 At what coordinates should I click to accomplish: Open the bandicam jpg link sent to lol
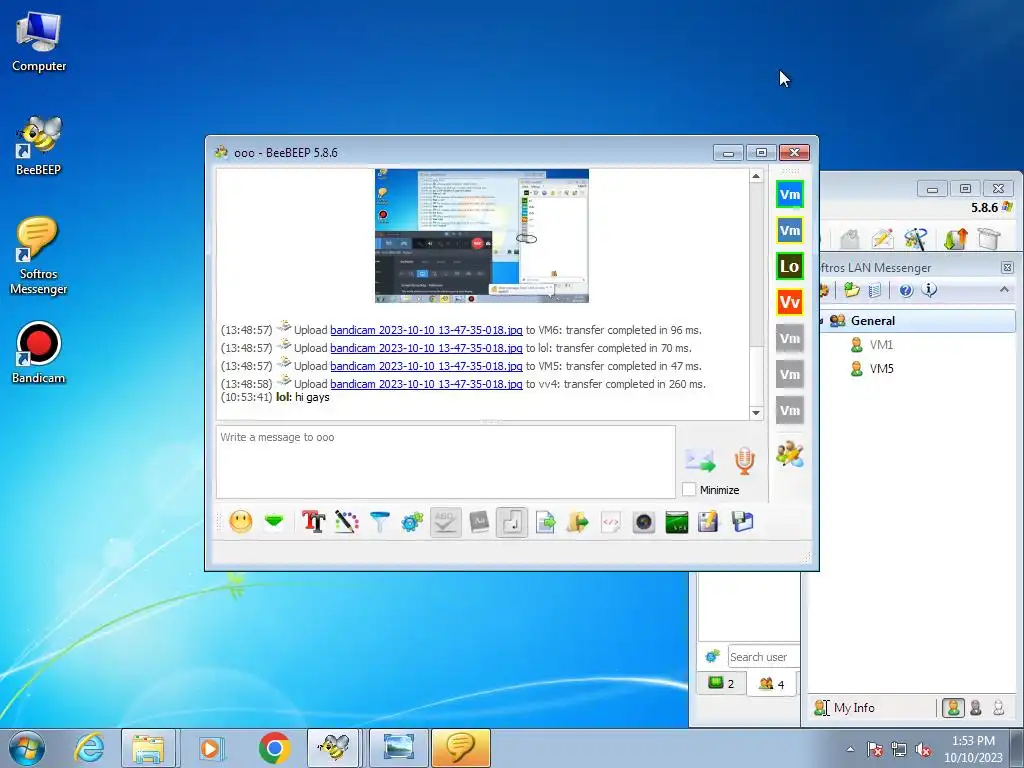(x=426, y=348)
